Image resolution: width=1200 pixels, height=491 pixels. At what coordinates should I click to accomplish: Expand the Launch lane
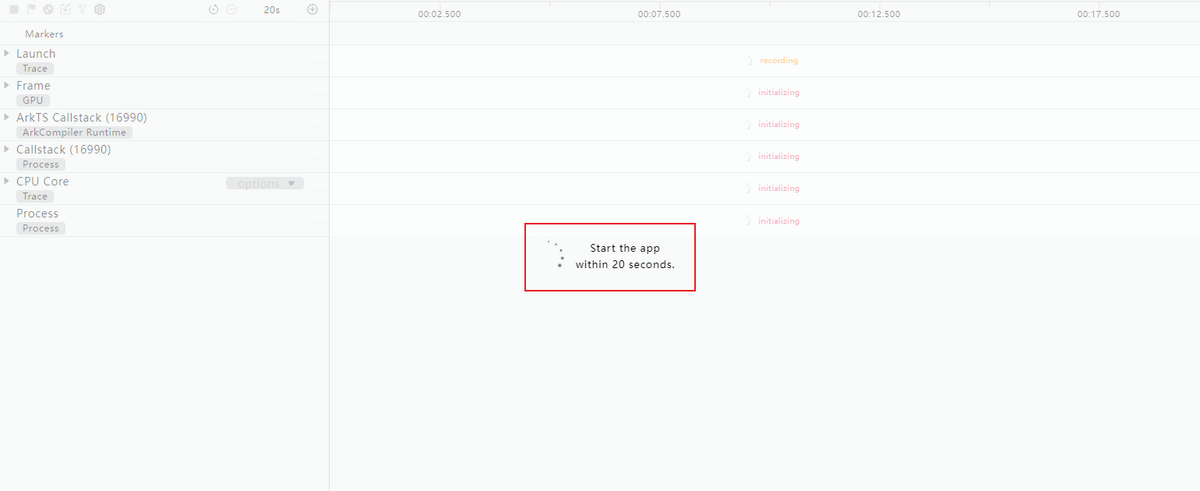[7, 53]
